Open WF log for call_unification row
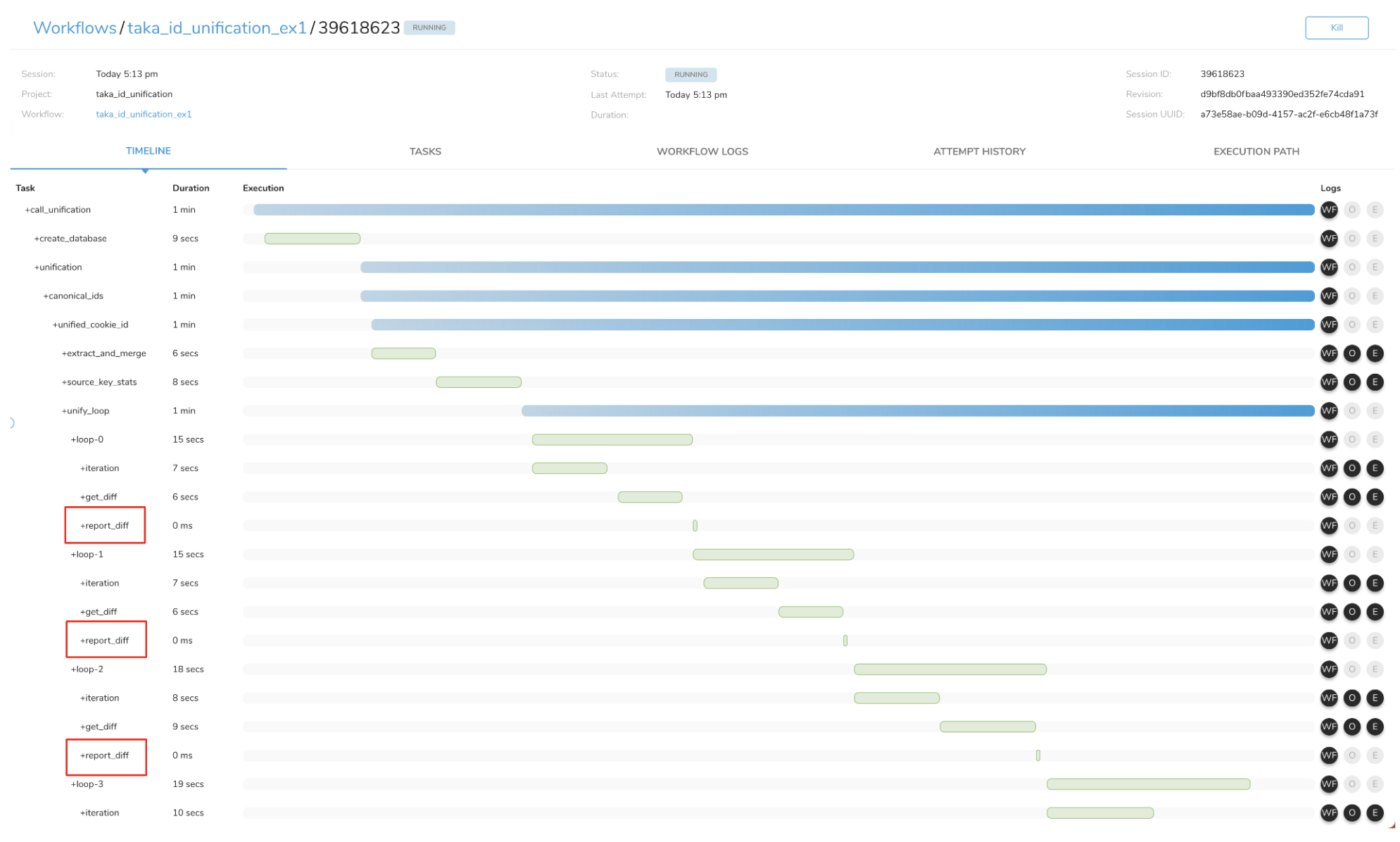This screenshot has height=842, width=1400. [1328, 210]
